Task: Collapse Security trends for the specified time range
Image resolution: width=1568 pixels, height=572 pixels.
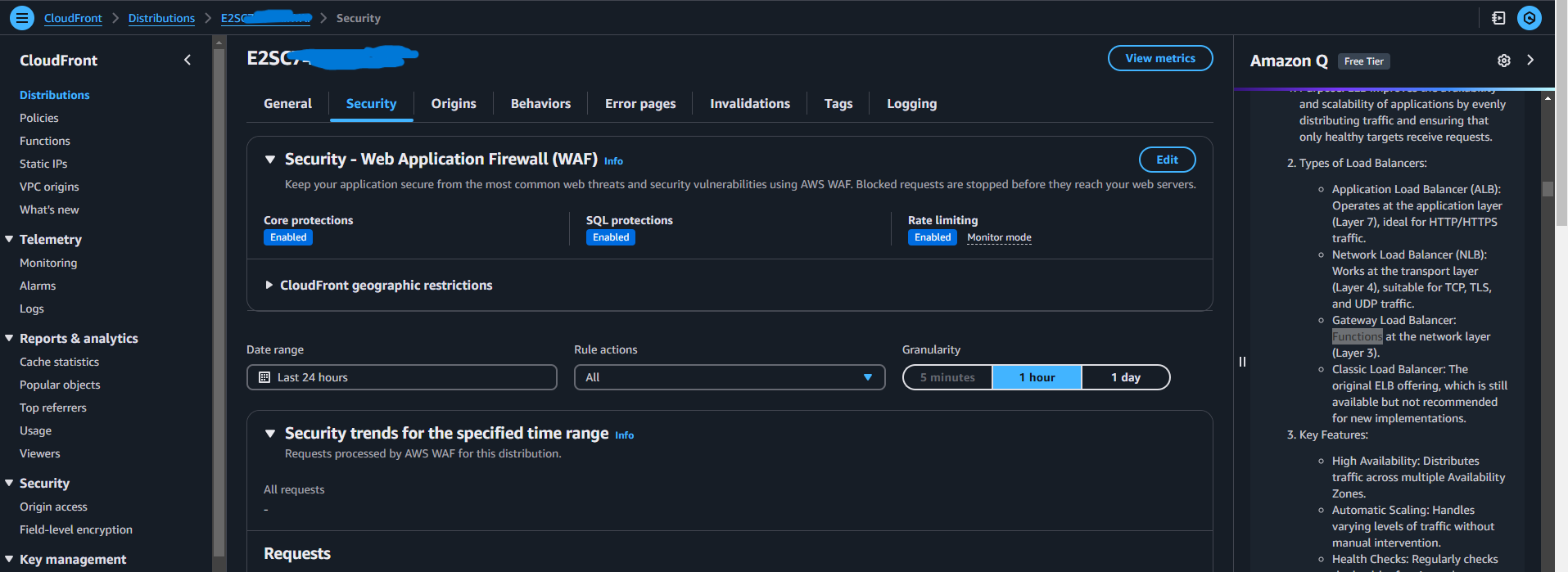Action: click(x=270, y=434)
